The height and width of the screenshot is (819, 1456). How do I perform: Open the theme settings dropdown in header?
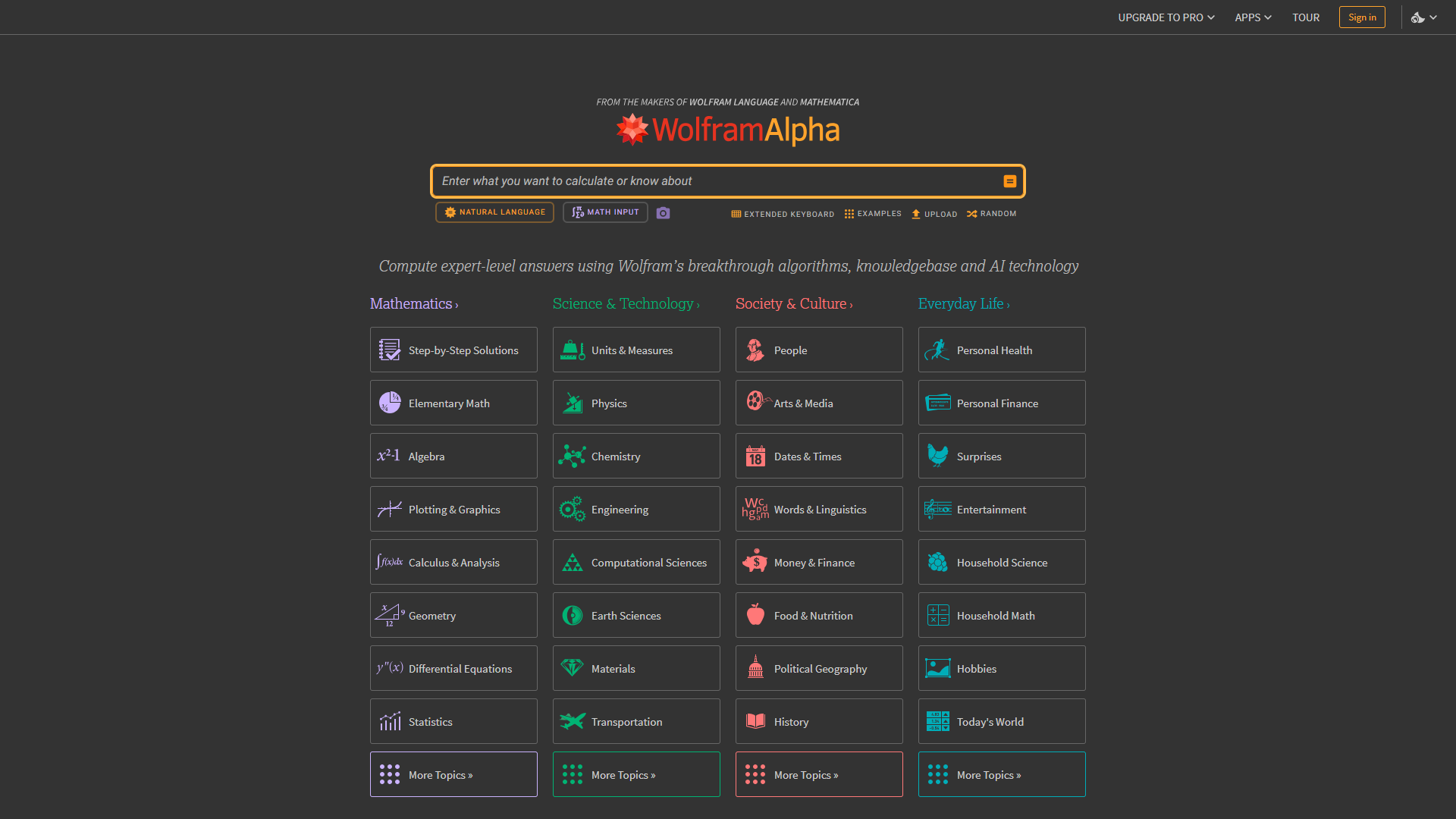coord(1424,17)
